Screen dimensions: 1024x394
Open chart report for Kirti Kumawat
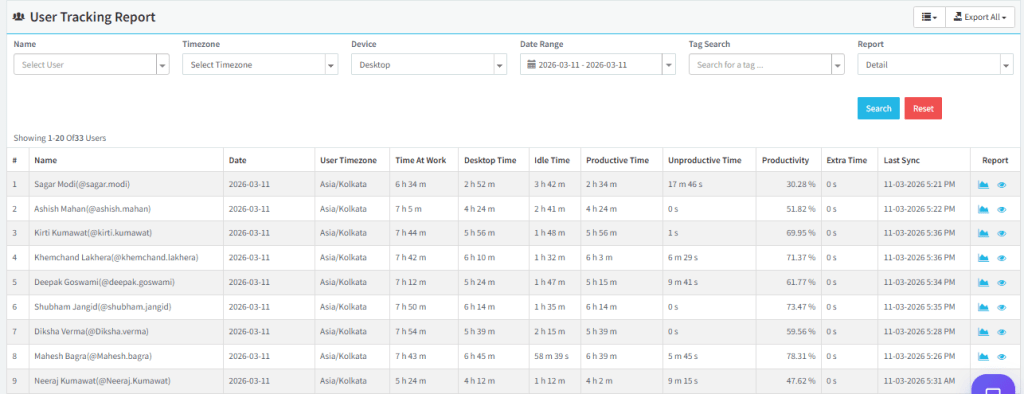[983, 234]
